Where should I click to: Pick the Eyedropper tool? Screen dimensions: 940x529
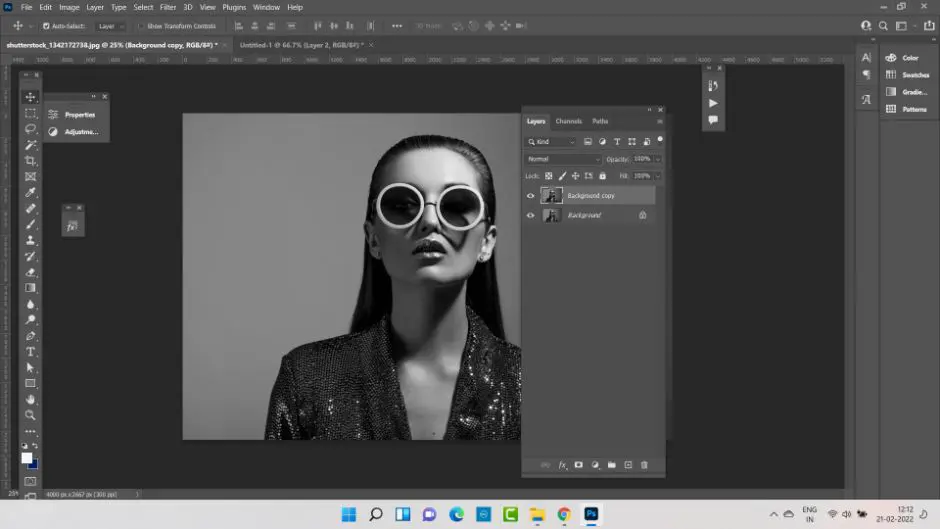coord(31,192)
